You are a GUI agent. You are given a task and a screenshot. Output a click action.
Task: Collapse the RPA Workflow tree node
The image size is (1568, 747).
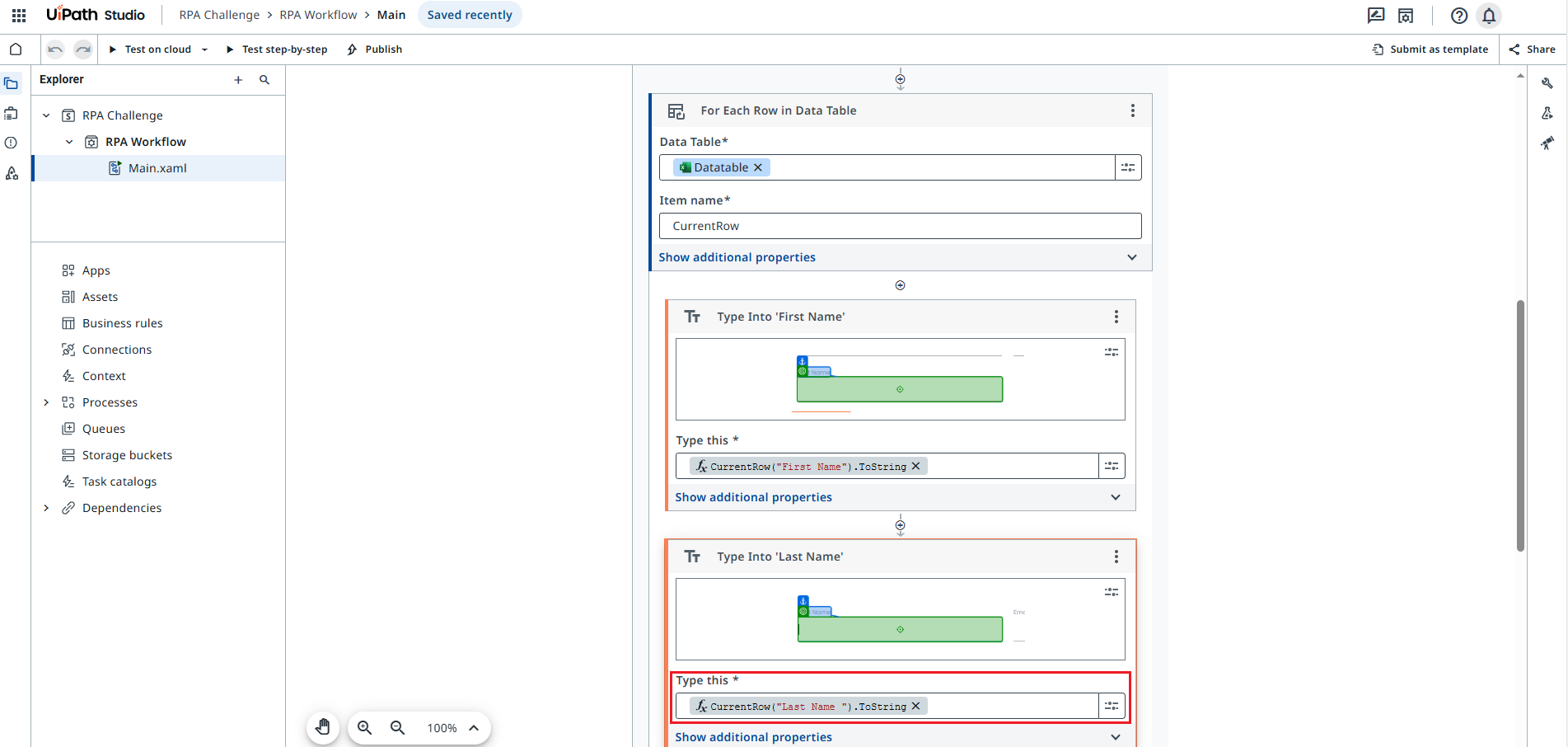click(x=69, y=141)
